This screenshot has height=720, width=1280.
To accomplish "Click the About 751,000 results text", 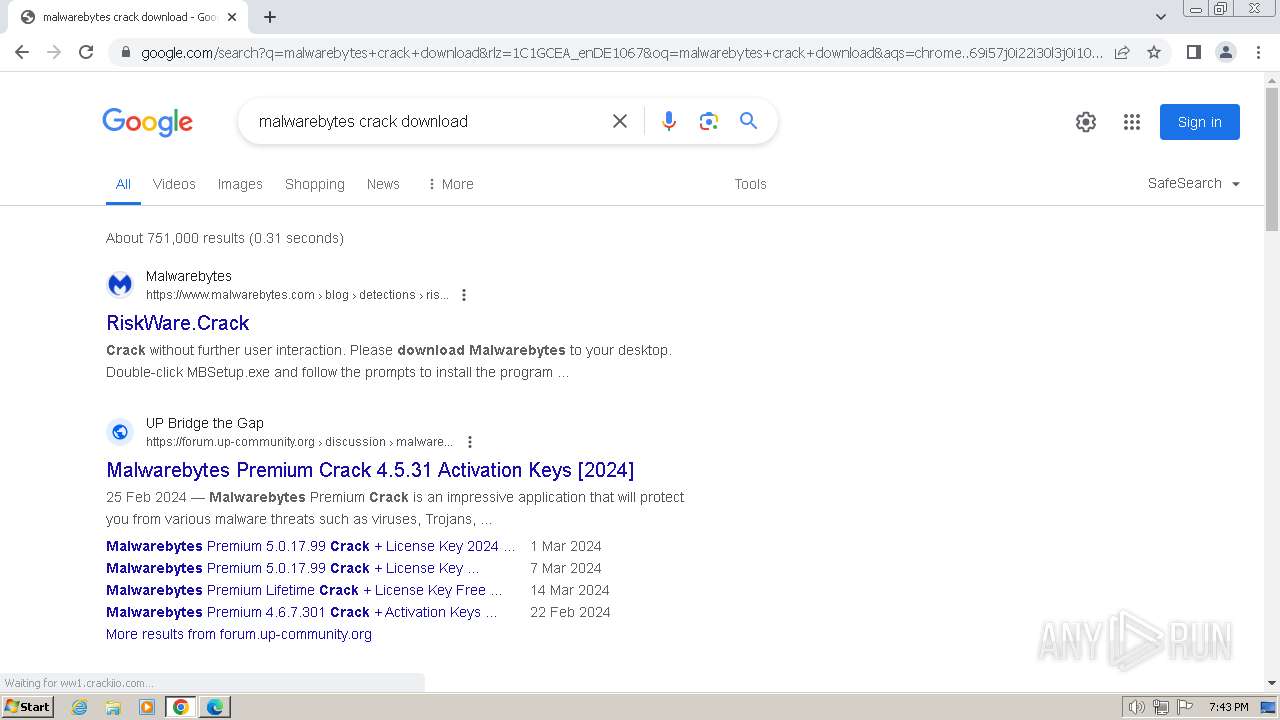I will click(225, 238).
